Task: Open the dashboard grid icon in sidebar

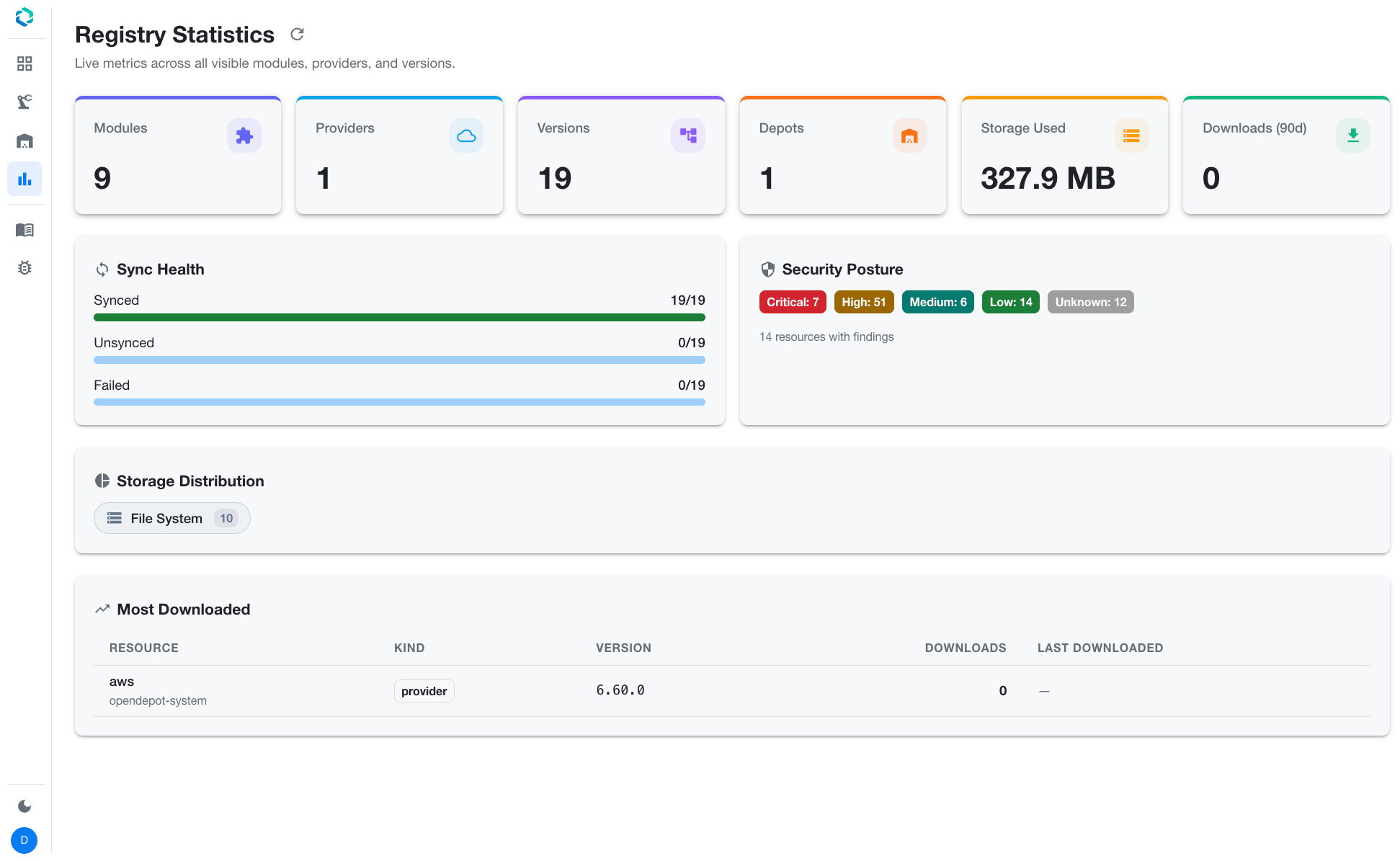Action: tap(24, 63)
